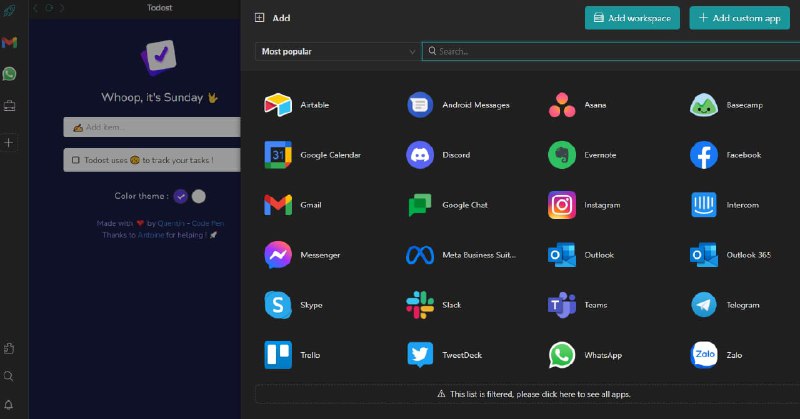
Task: Add Gmail from the app grid
Action: pos(278,205)
